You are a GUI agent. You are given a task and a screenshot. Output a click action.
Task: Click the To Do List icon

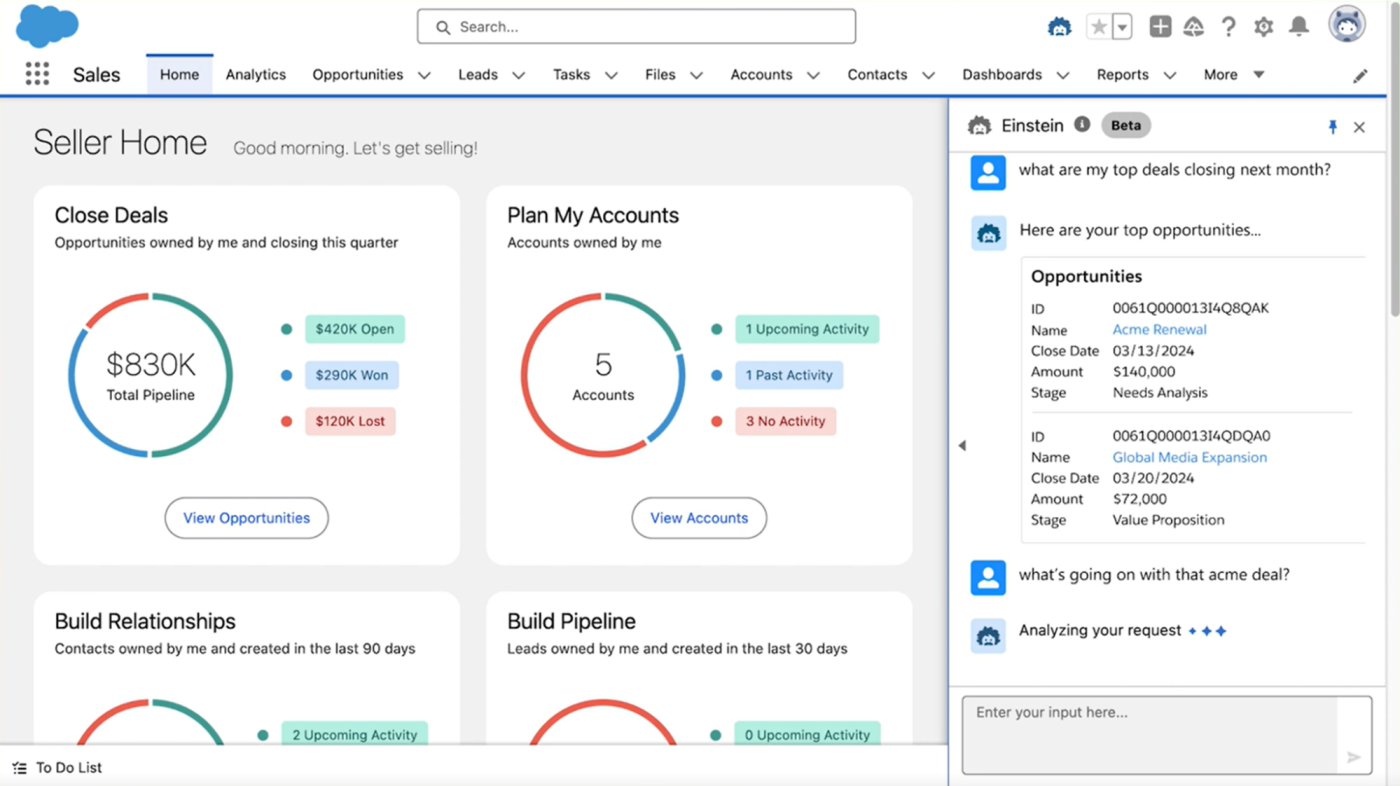20,768
